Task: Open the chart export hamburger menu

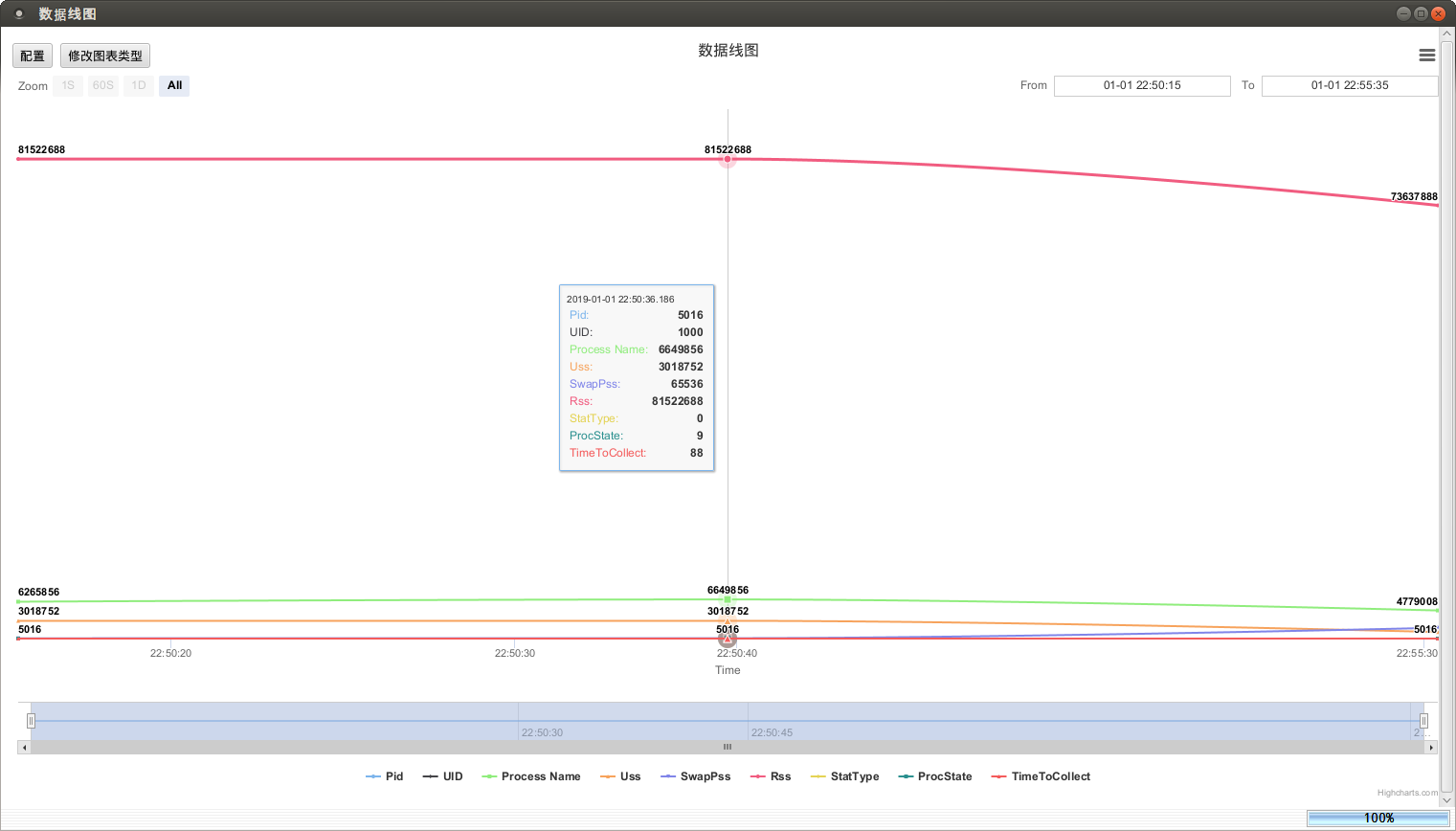Action: [x=1426, y=55]
